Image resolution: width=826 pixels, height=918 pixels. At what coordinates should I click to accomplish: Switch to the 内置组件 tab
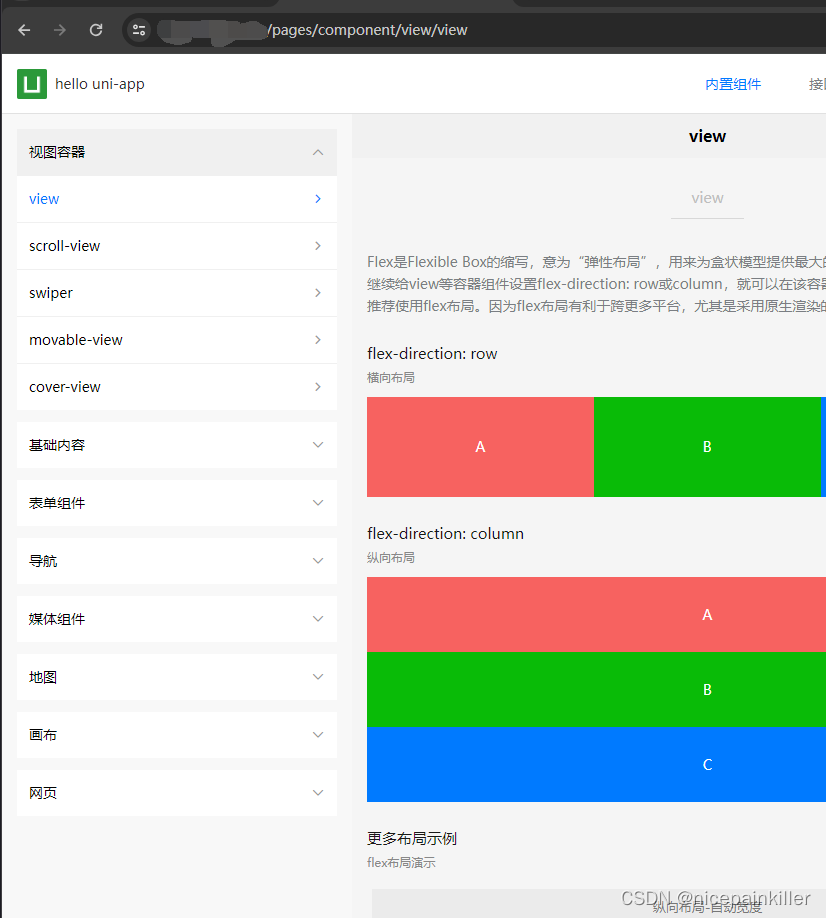[733, 84]
